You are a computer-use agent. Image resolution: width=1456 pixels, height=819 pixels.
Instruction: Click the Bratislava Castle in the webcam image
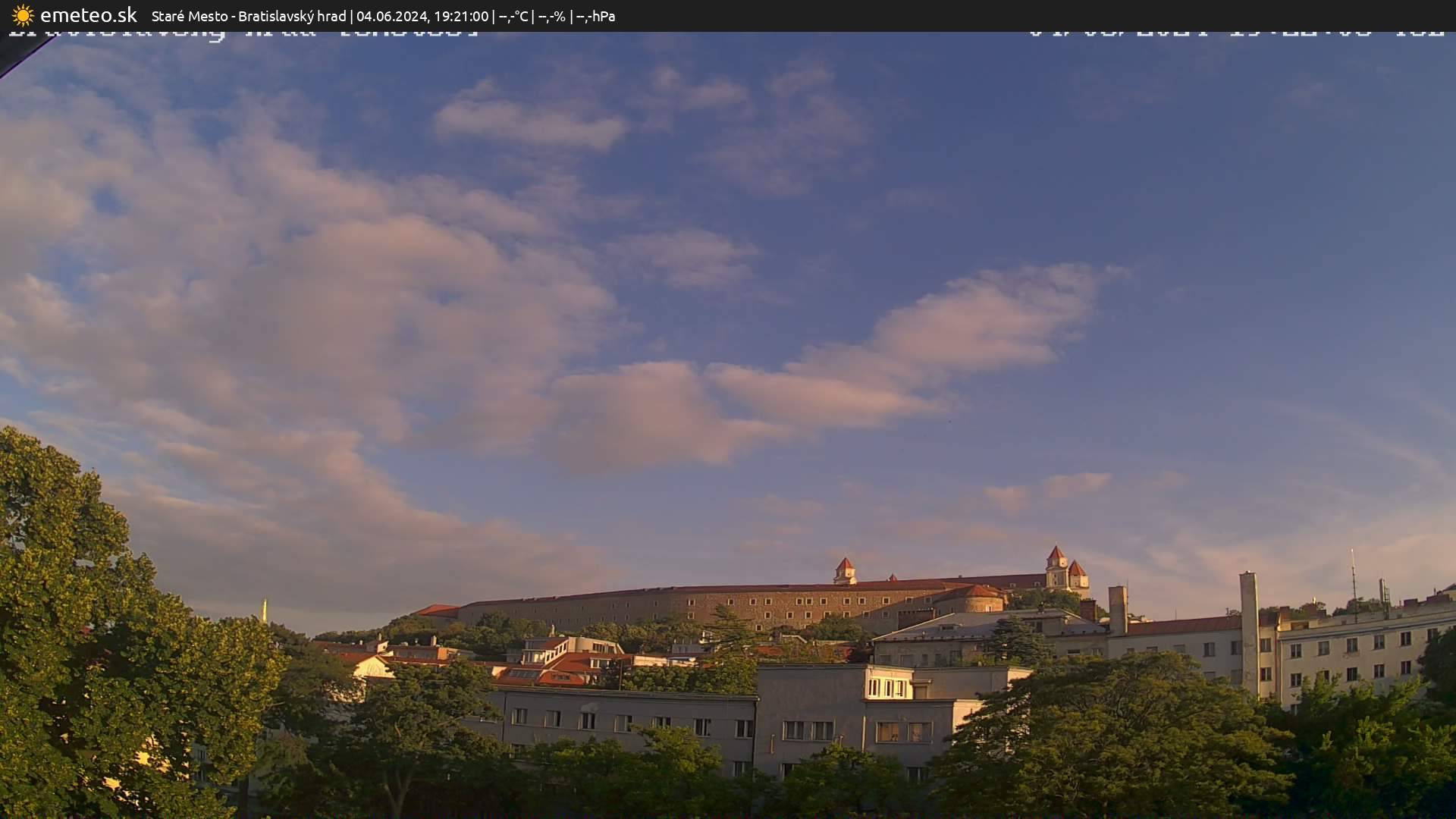(834, 599)
